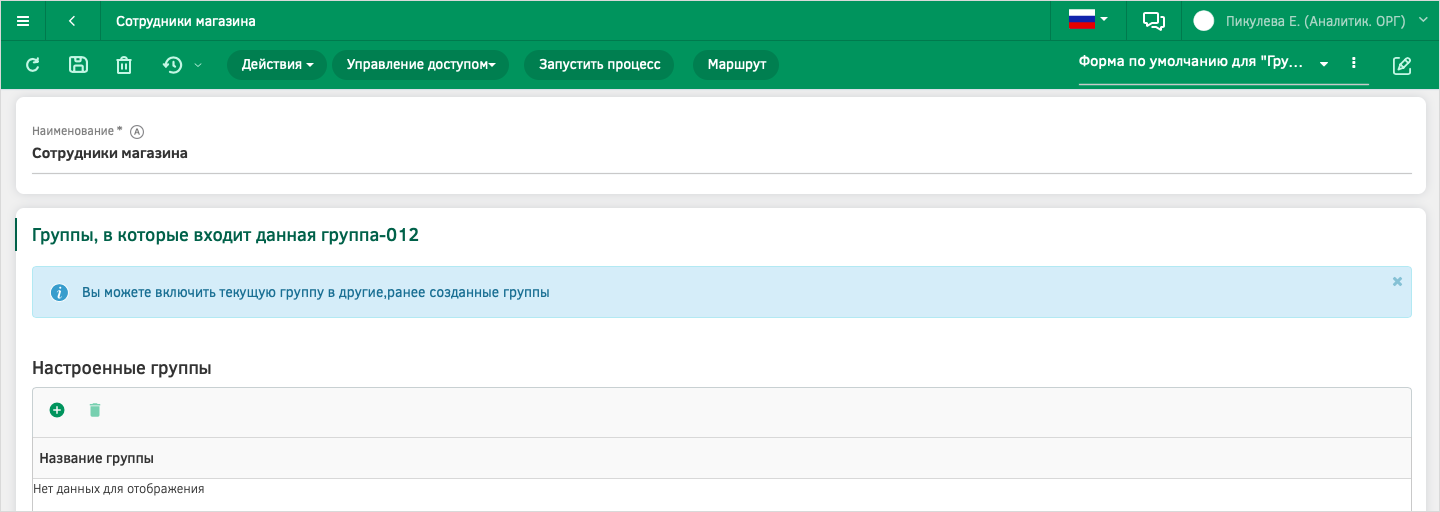This screenshot has height=512, width=1440.
Task: Delete the record with trash icon in toolbar
Action: 124,65
